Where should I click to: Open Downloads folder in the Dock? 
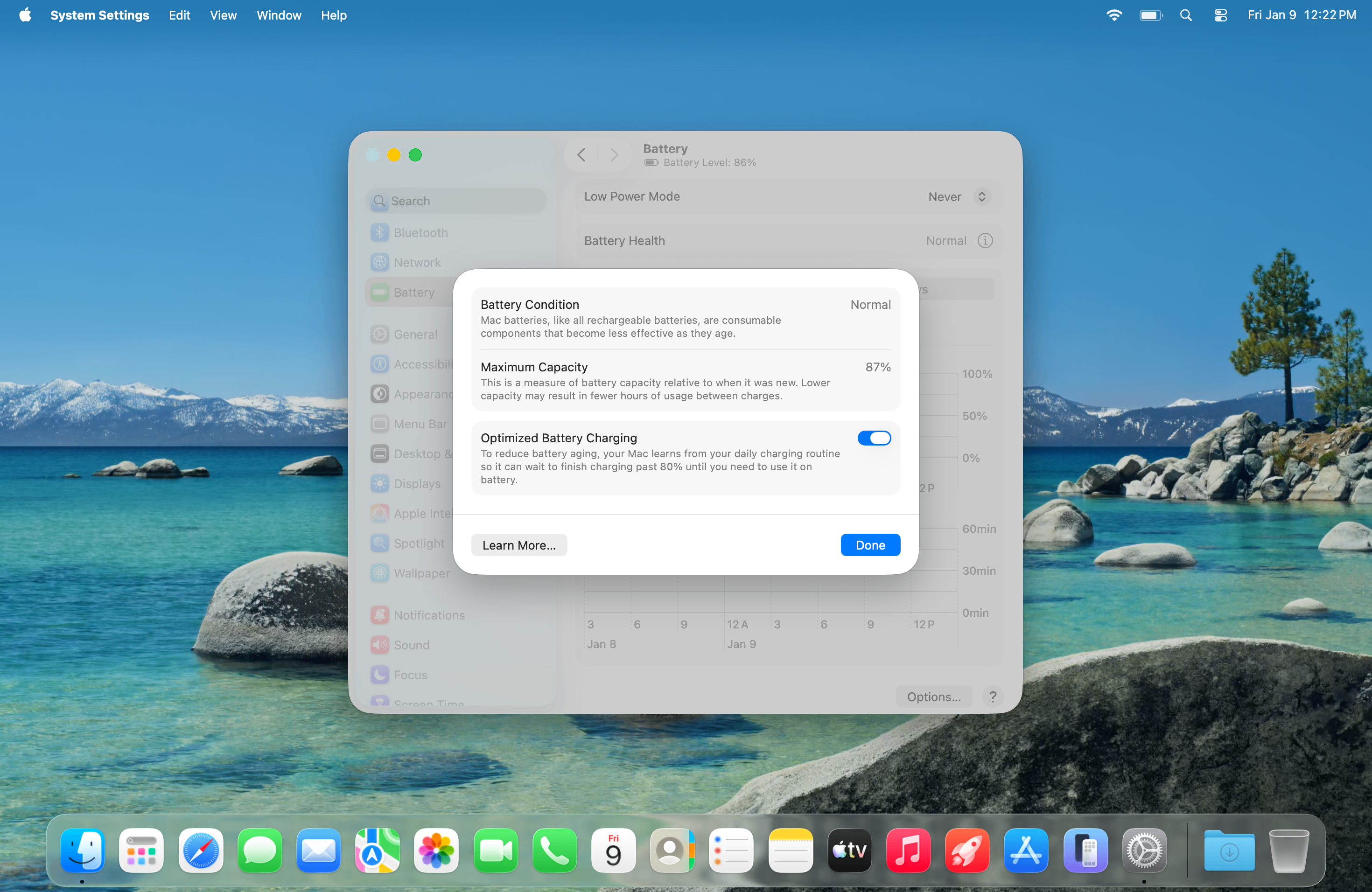(x=1229, y=850)
